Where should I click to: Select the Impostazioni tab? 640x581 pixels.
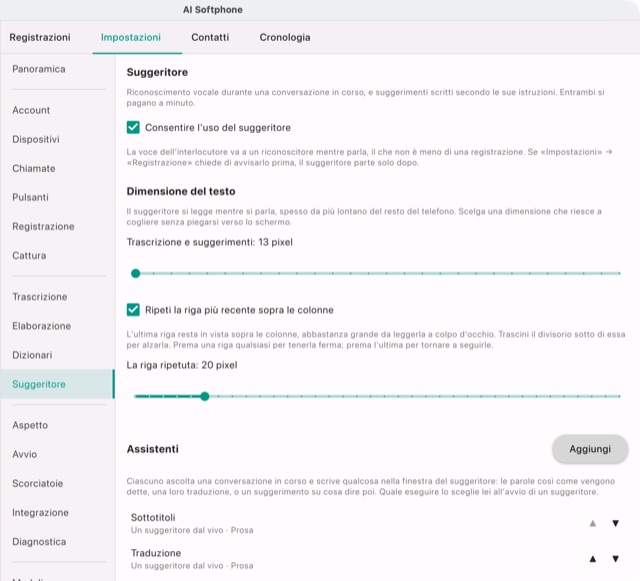tap(131, 37)
